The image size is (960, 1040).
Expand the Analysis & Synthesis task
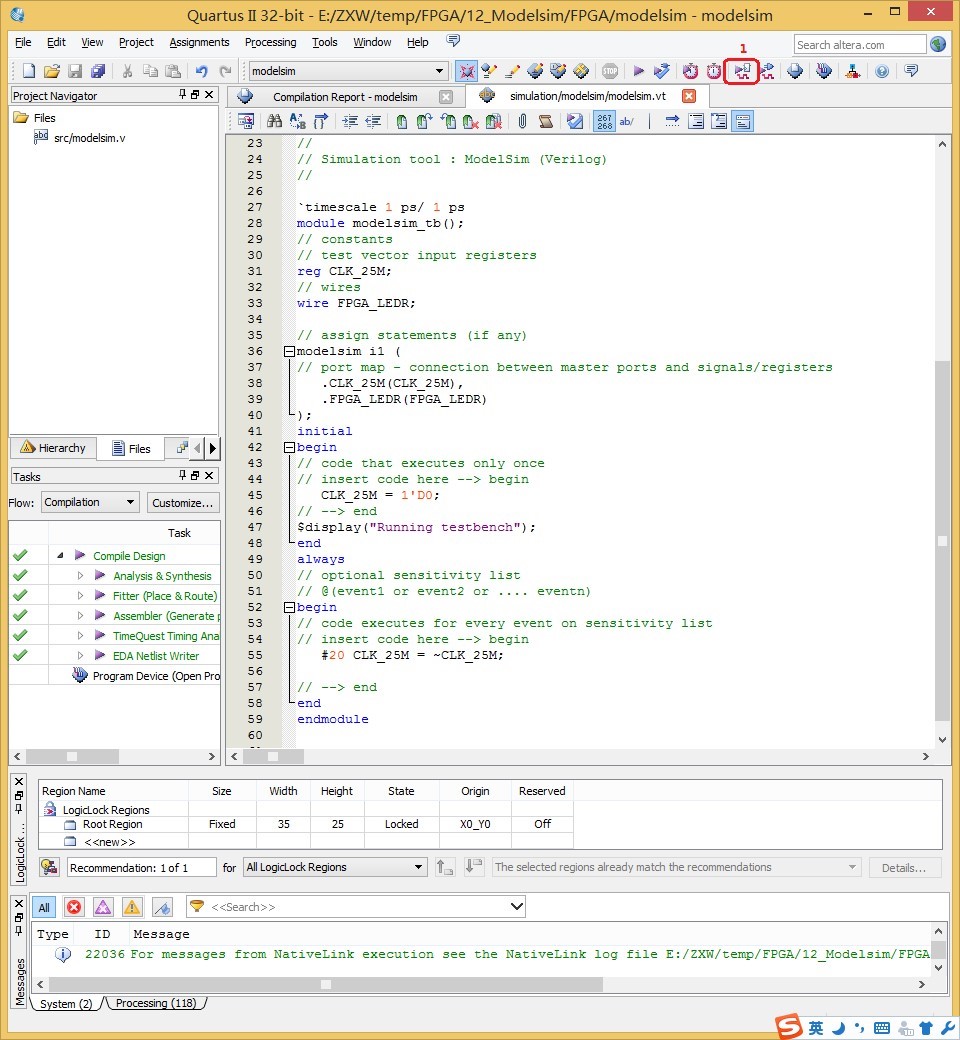(x=81, y=576)
